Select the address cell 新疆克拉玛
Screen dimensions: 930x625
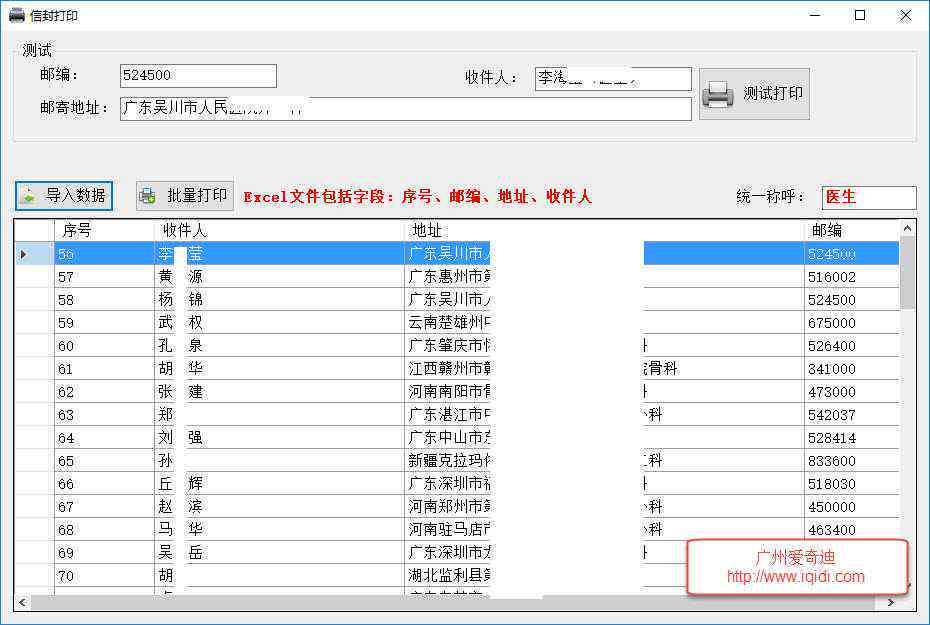pos(604,461)
